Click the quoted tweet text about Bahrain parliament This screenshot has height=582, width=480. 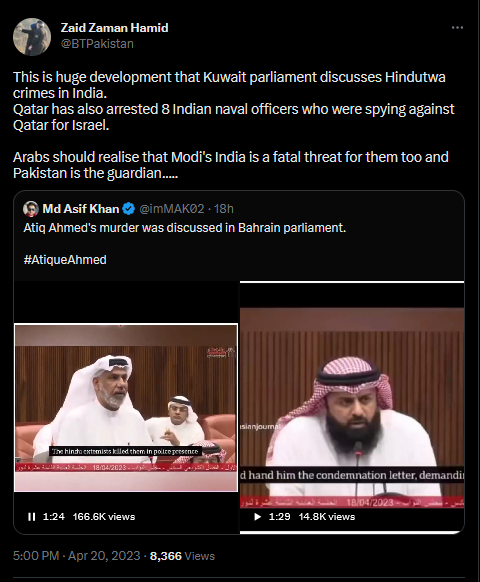click(185, 228)
